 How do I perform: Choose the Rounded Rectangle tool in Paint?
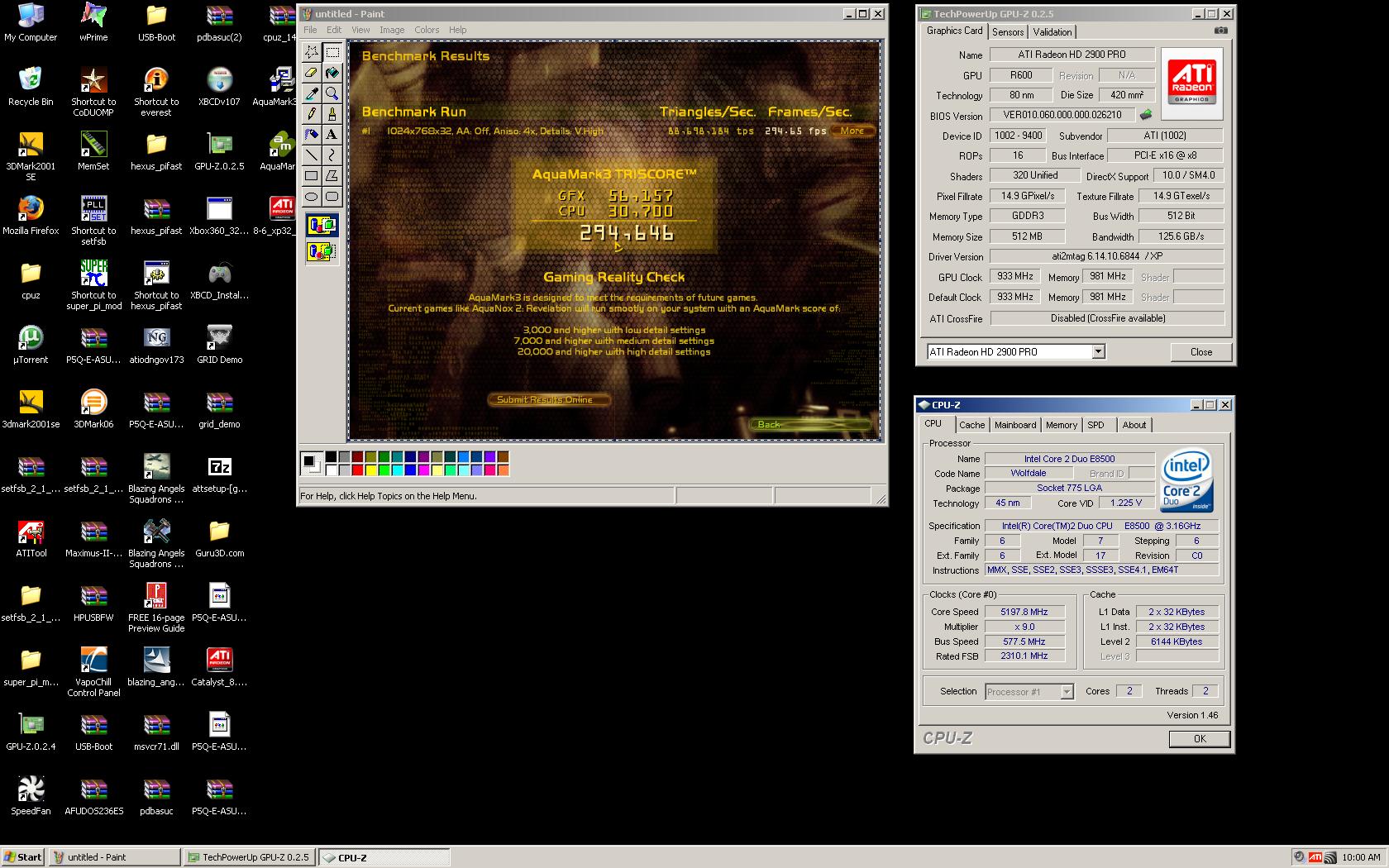click(x=332, y=196)
